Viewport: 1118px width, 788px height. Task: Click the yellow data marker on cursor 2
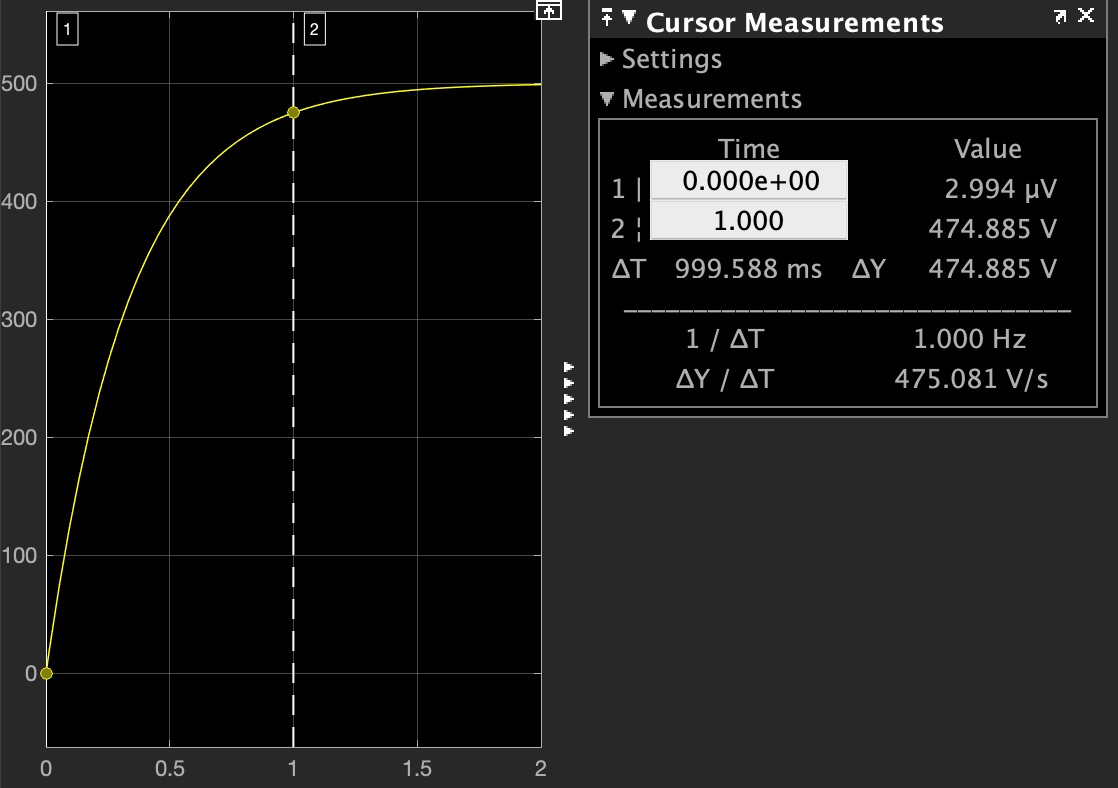(x=293, y=112)
